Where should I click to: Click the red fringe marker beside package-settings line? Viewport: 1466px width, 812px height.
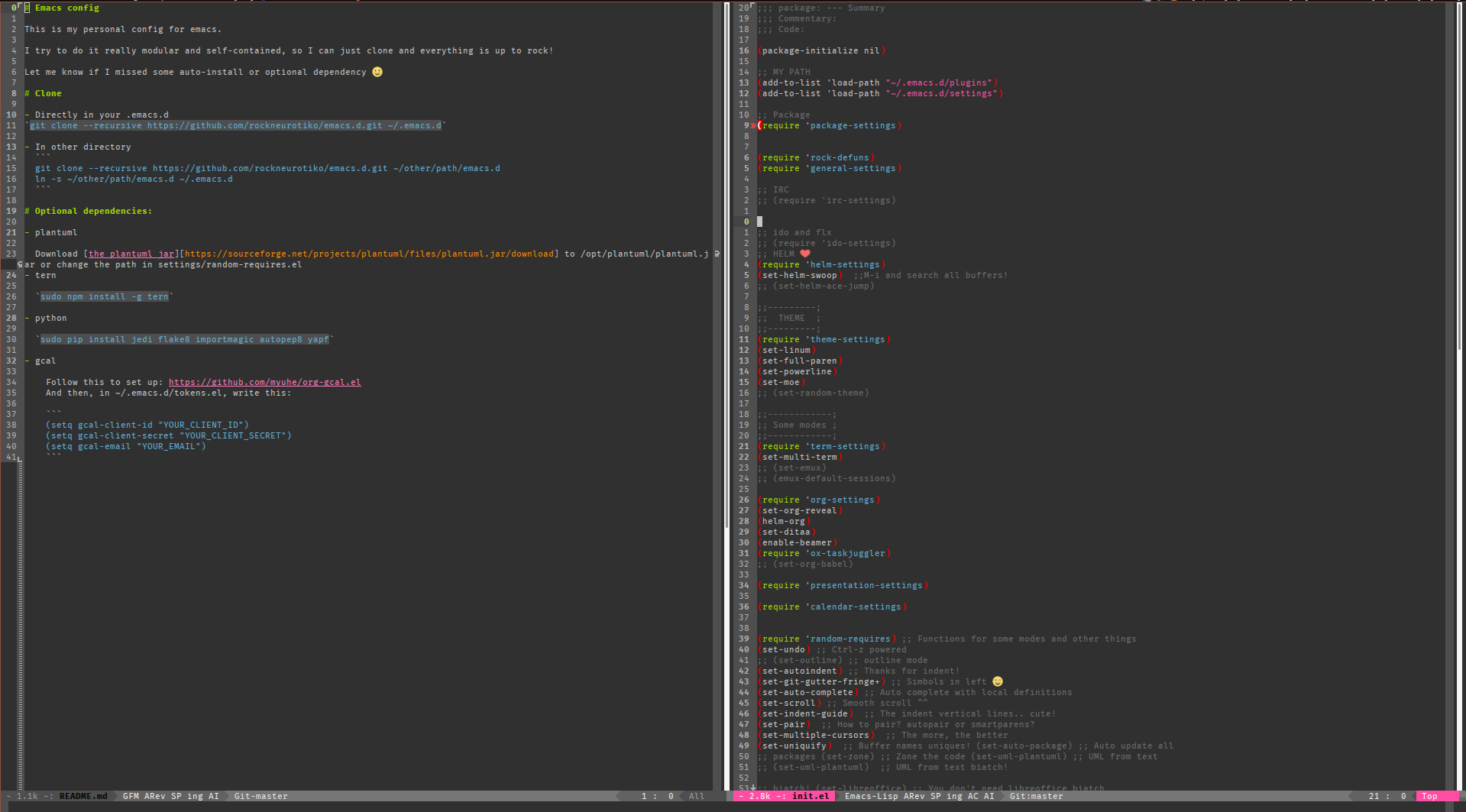(x=753, y=125)
